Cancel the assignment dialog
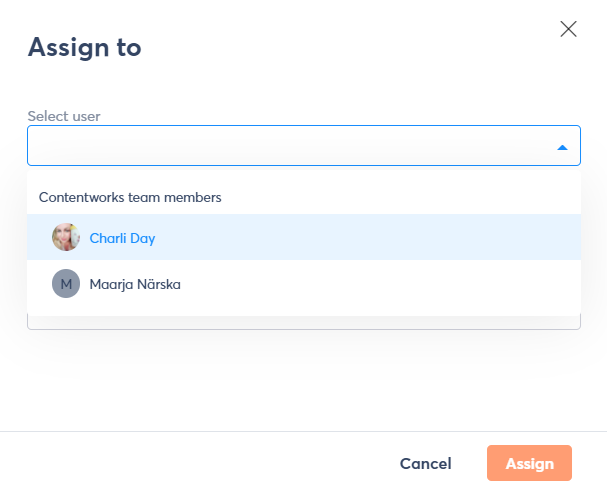The image size is (607, 487). point(425,463)
